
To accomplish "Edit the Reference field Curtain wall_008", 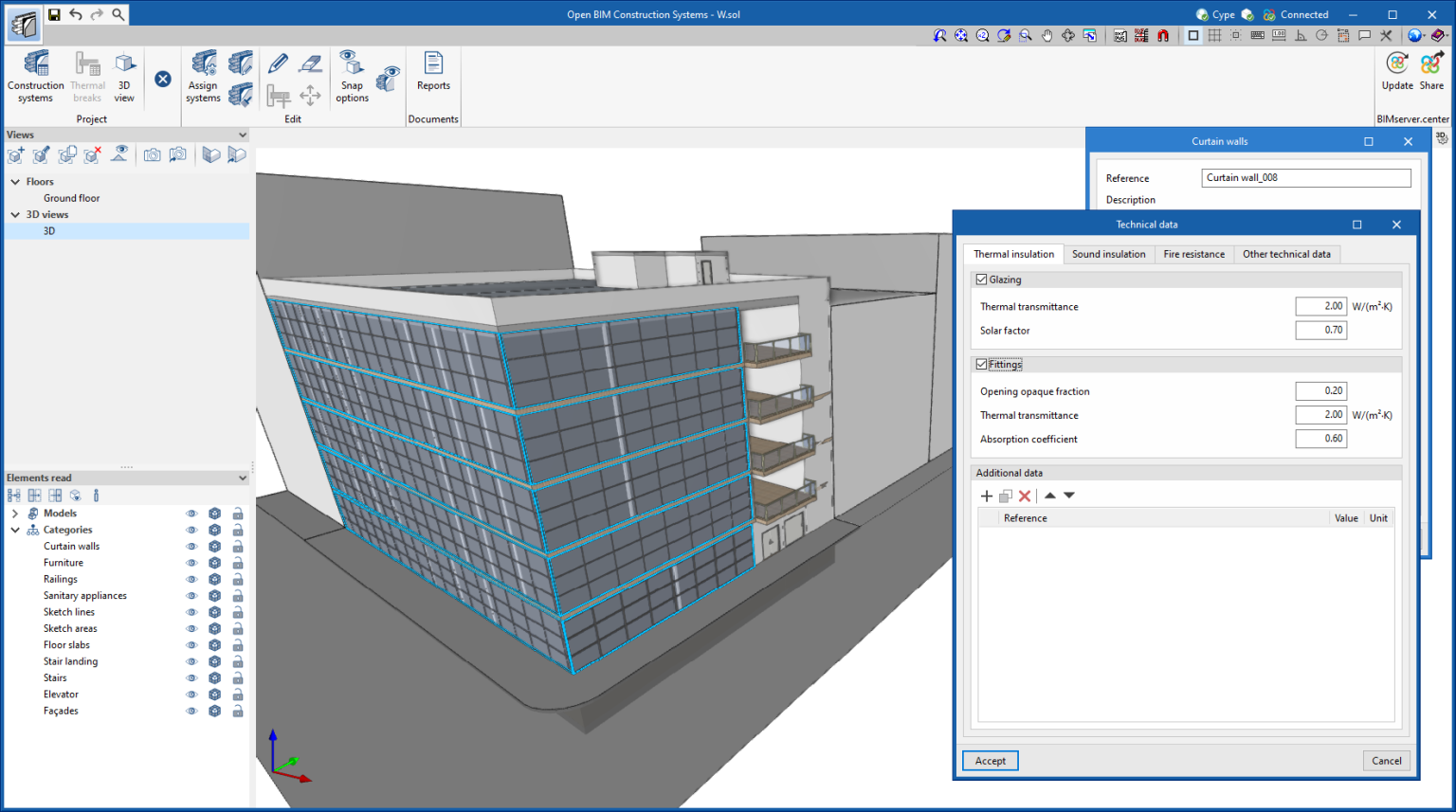I will click(1305, 177).
